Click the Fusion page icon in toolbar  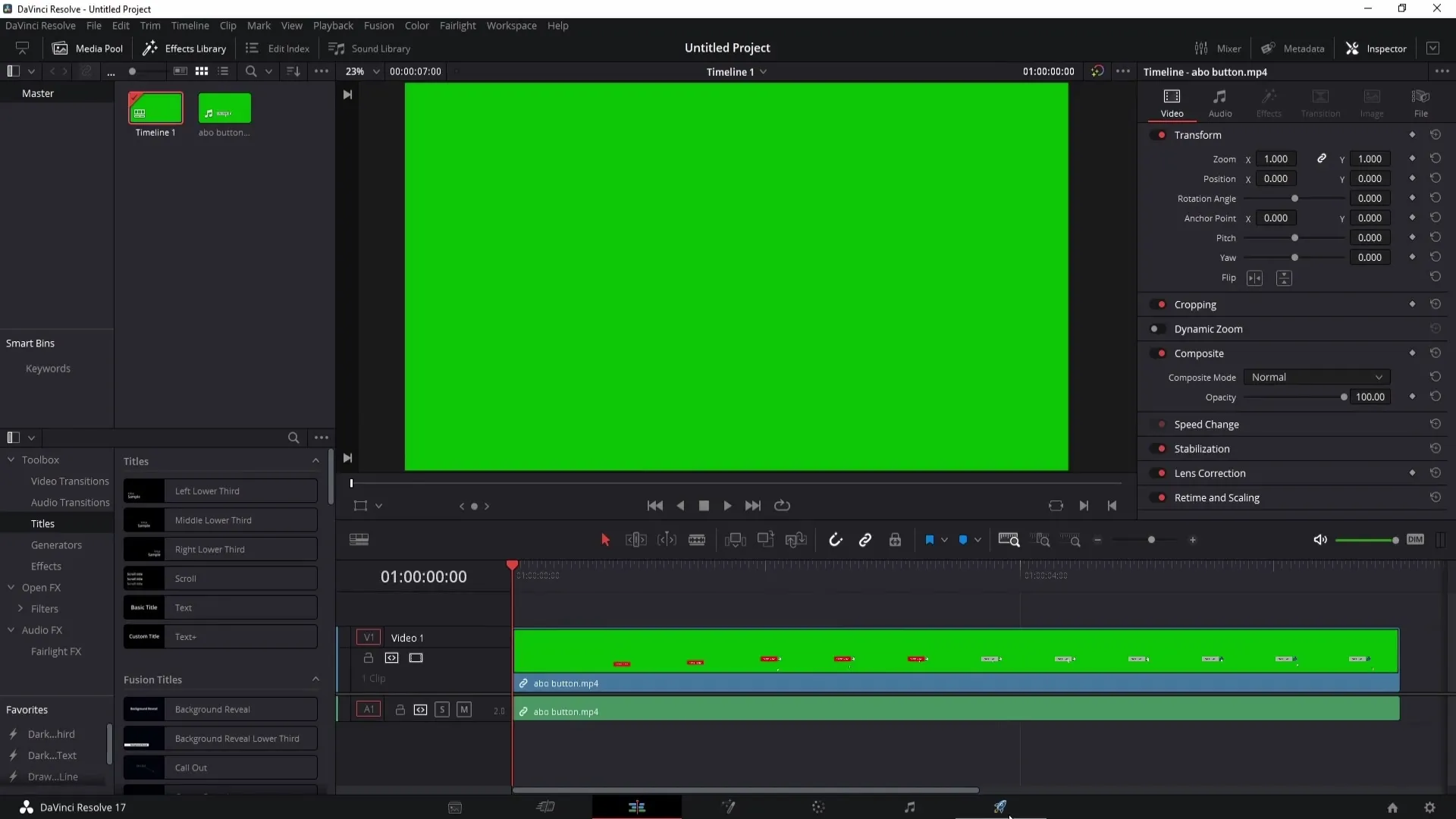coord(728,807)
